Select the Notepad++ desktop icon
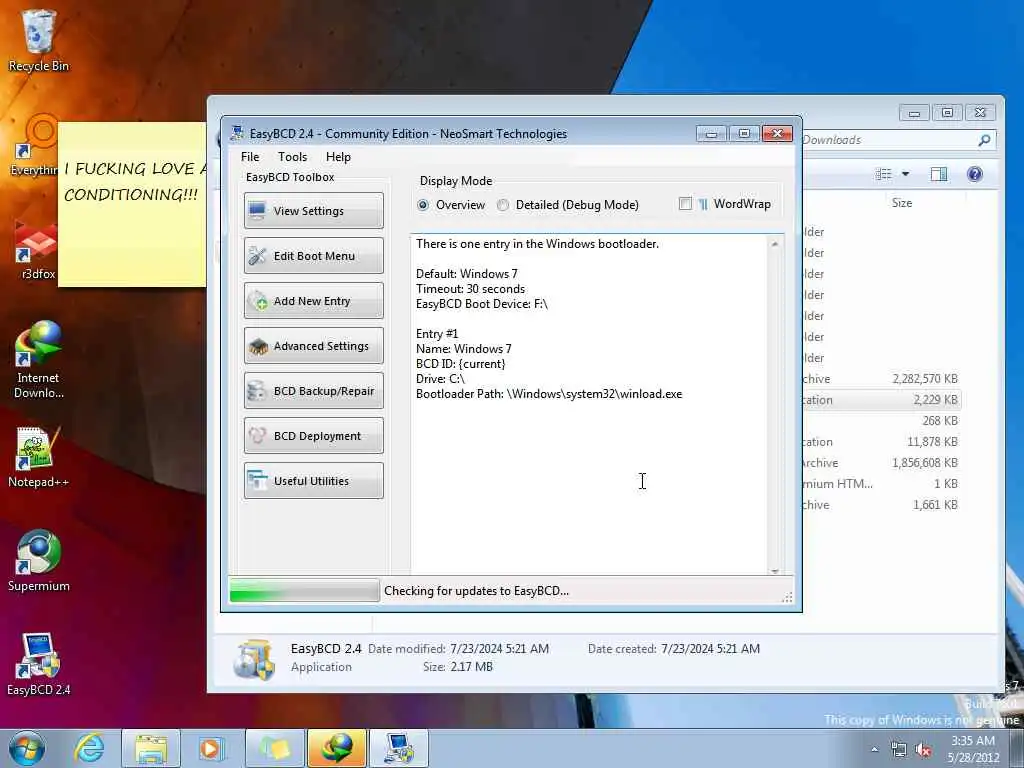 pyautogui.click(x=39, y=457)
